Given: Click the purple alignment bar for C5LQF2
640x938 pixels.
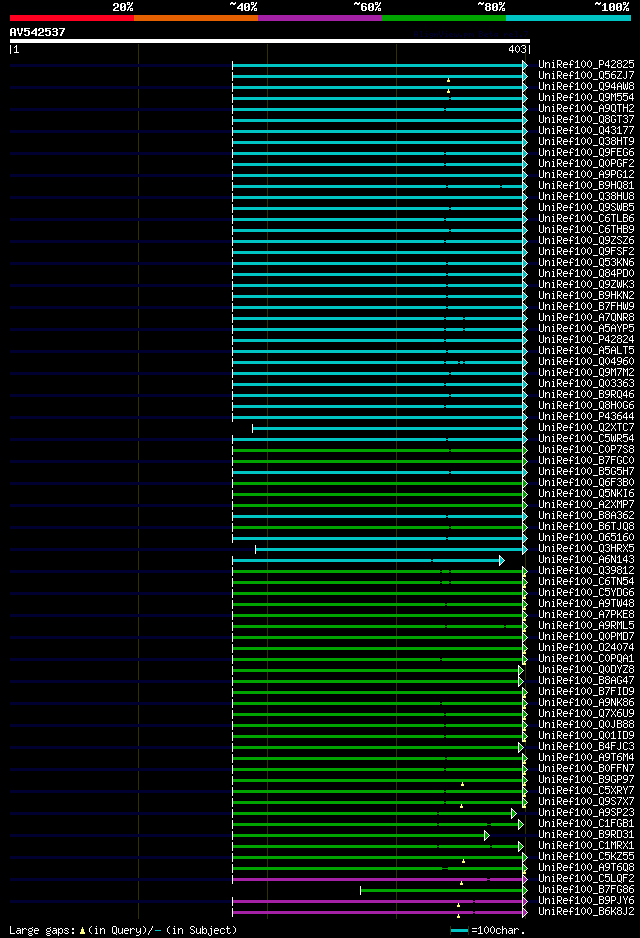Looking at the screenshot, I should click(380, 879).
